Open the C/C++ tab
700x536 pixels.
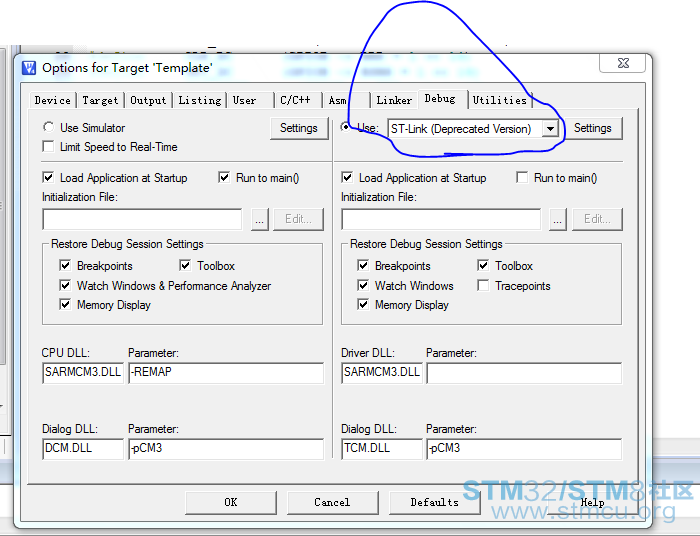click(295, 100)
